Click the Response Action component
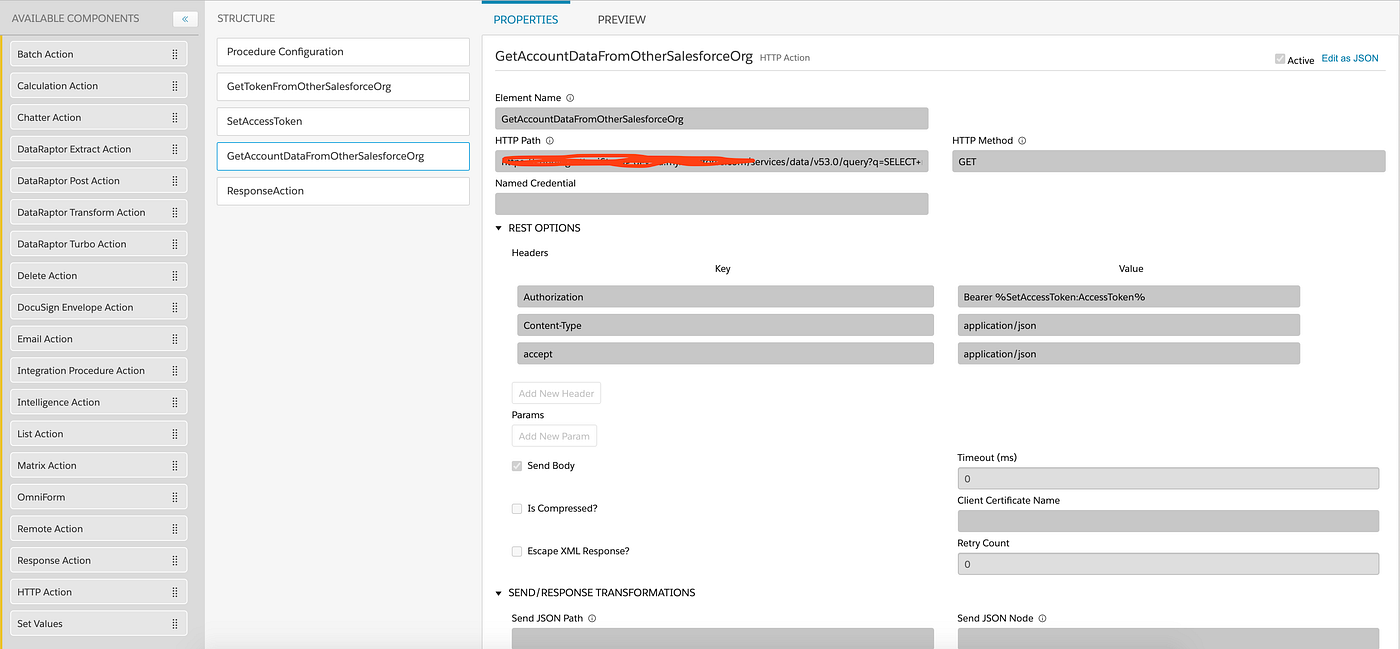The width and height of the screenshot is (1400, 649). pyautogui.click(x=98, y=560)
